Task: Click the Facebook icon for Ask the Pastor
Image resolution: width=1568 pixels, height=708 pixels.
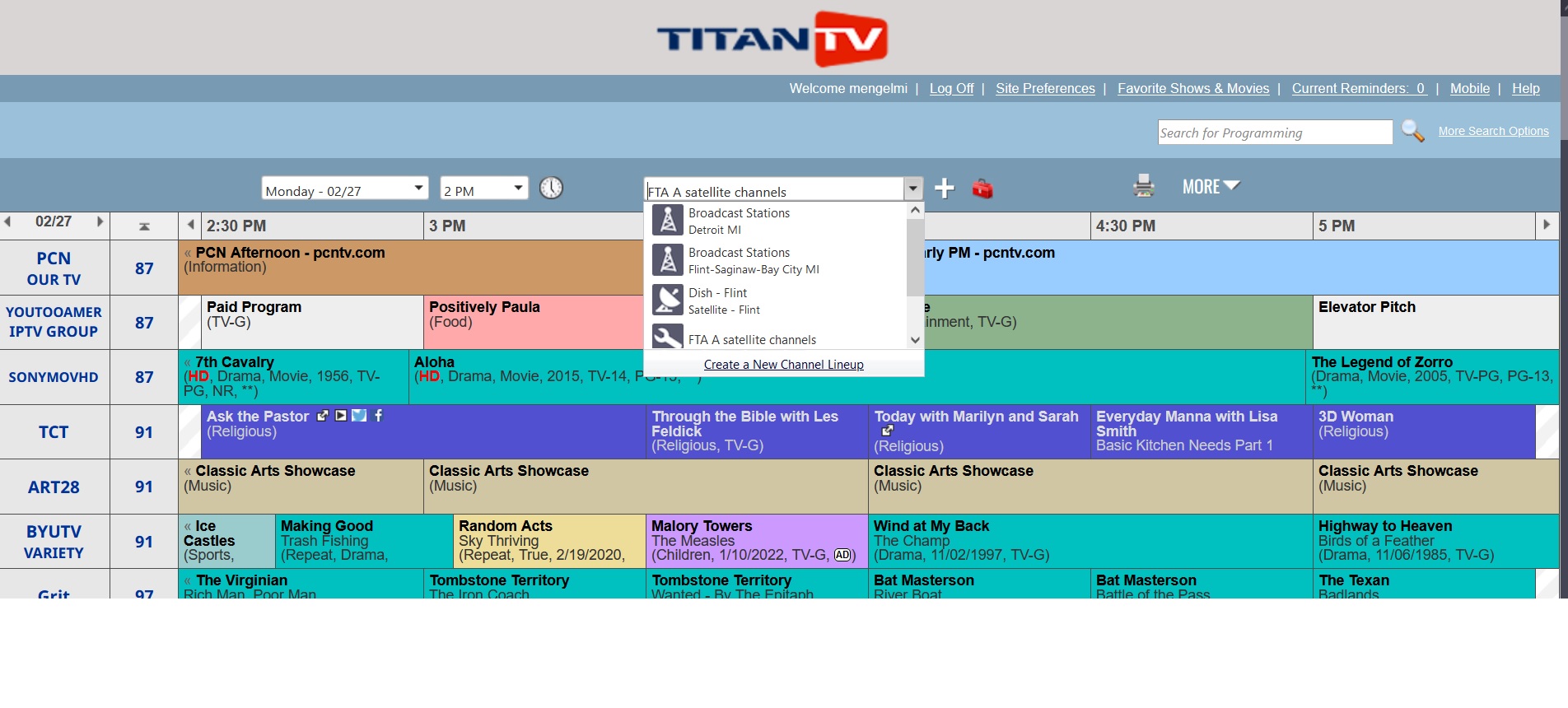Action: pyautogui.click(x=379, y=416)
